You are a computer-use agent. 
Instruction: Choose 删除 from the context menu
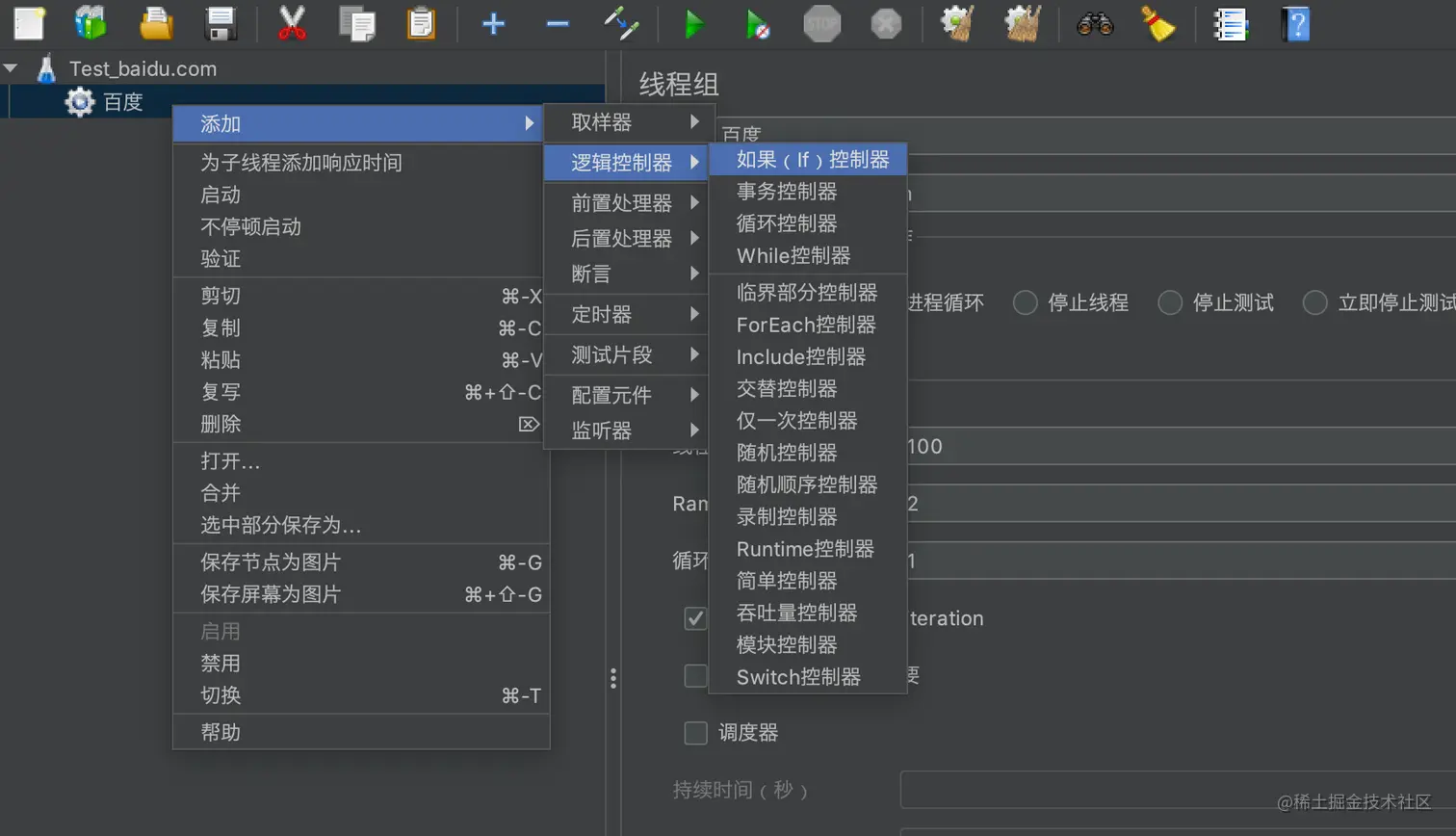coord(361,424)
